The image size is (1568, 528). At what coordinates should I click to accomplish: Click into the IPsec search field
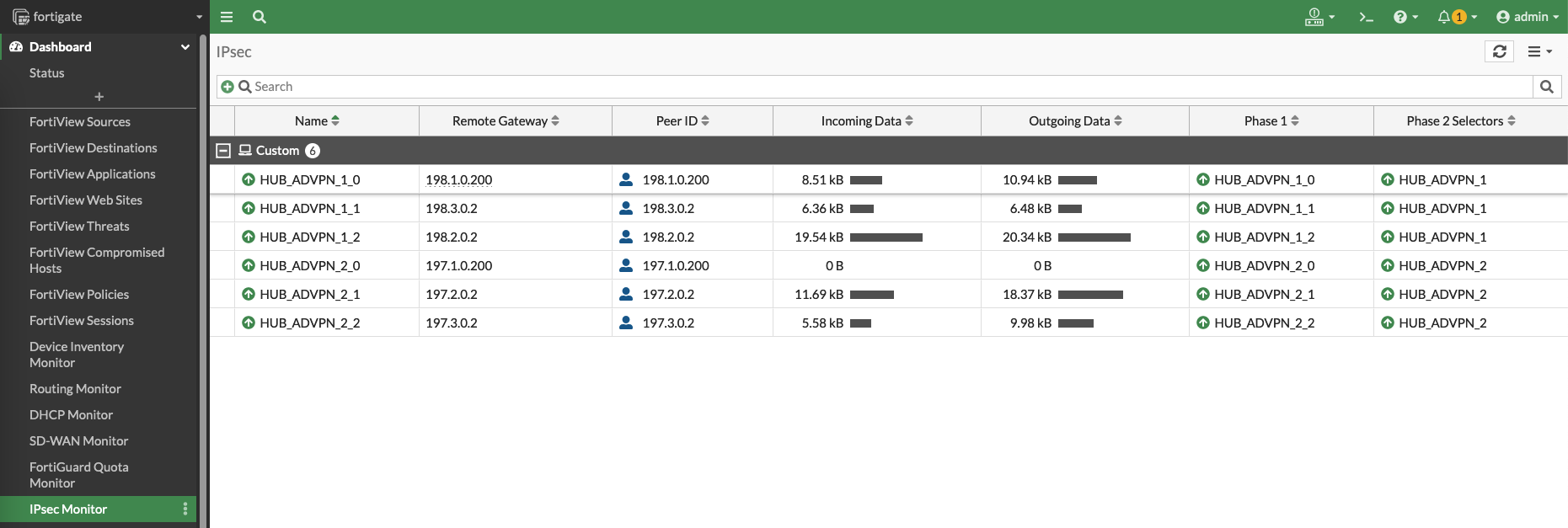point(843,87)
